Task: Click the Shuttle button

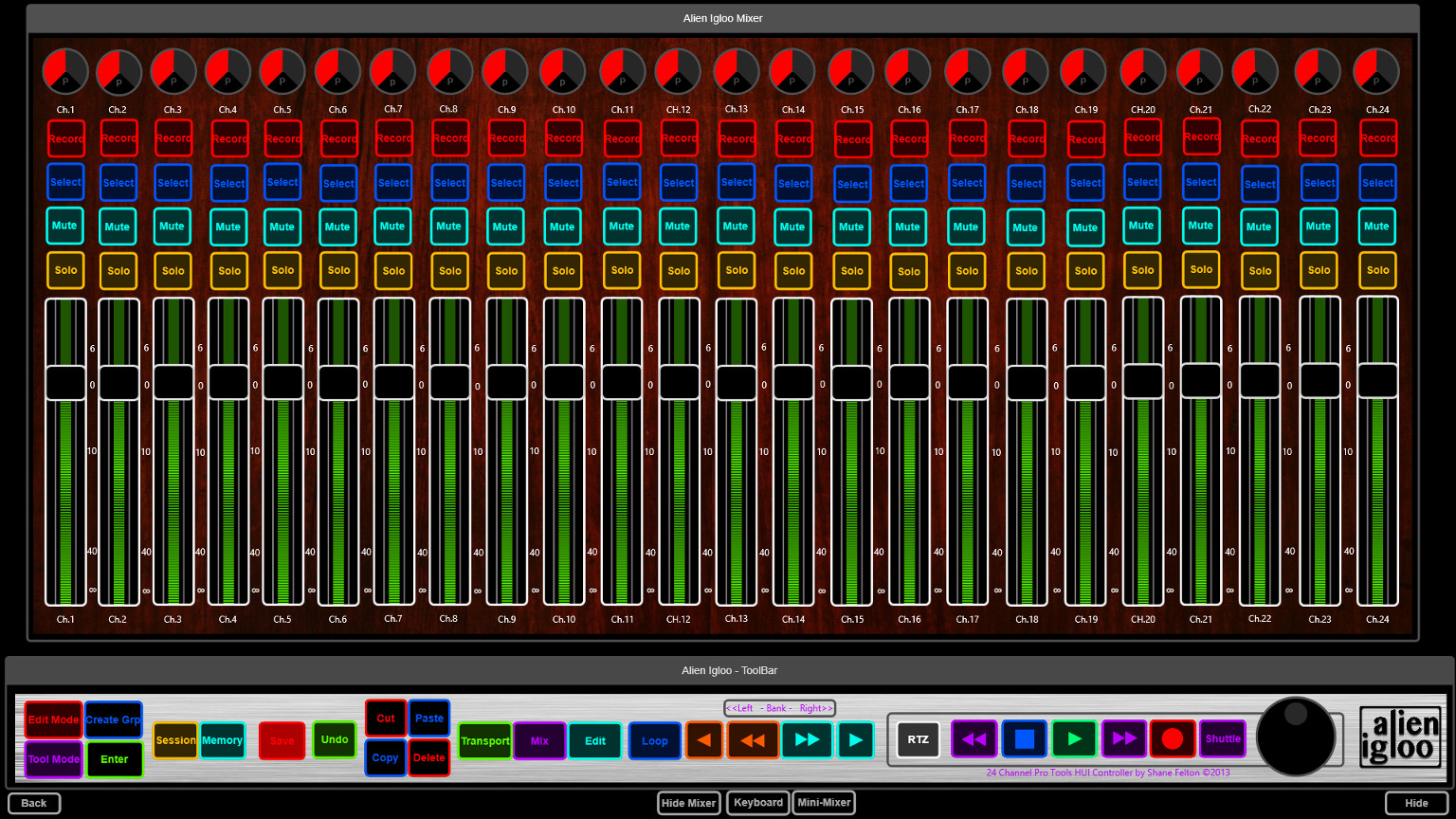Action: 1223,739
